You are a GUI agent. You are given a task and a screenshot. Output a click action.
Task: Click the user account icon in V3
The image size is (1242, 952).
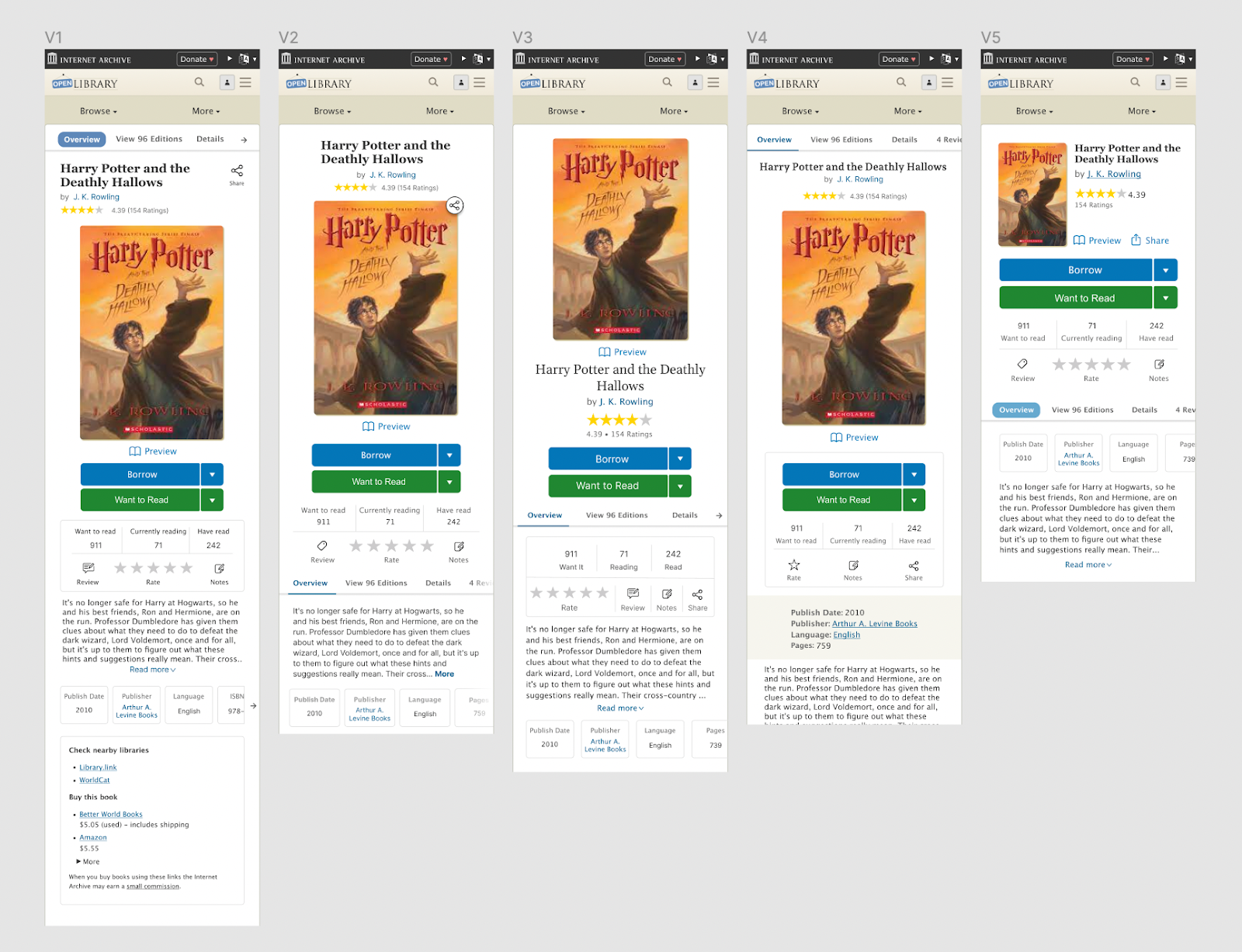[695, 82]
